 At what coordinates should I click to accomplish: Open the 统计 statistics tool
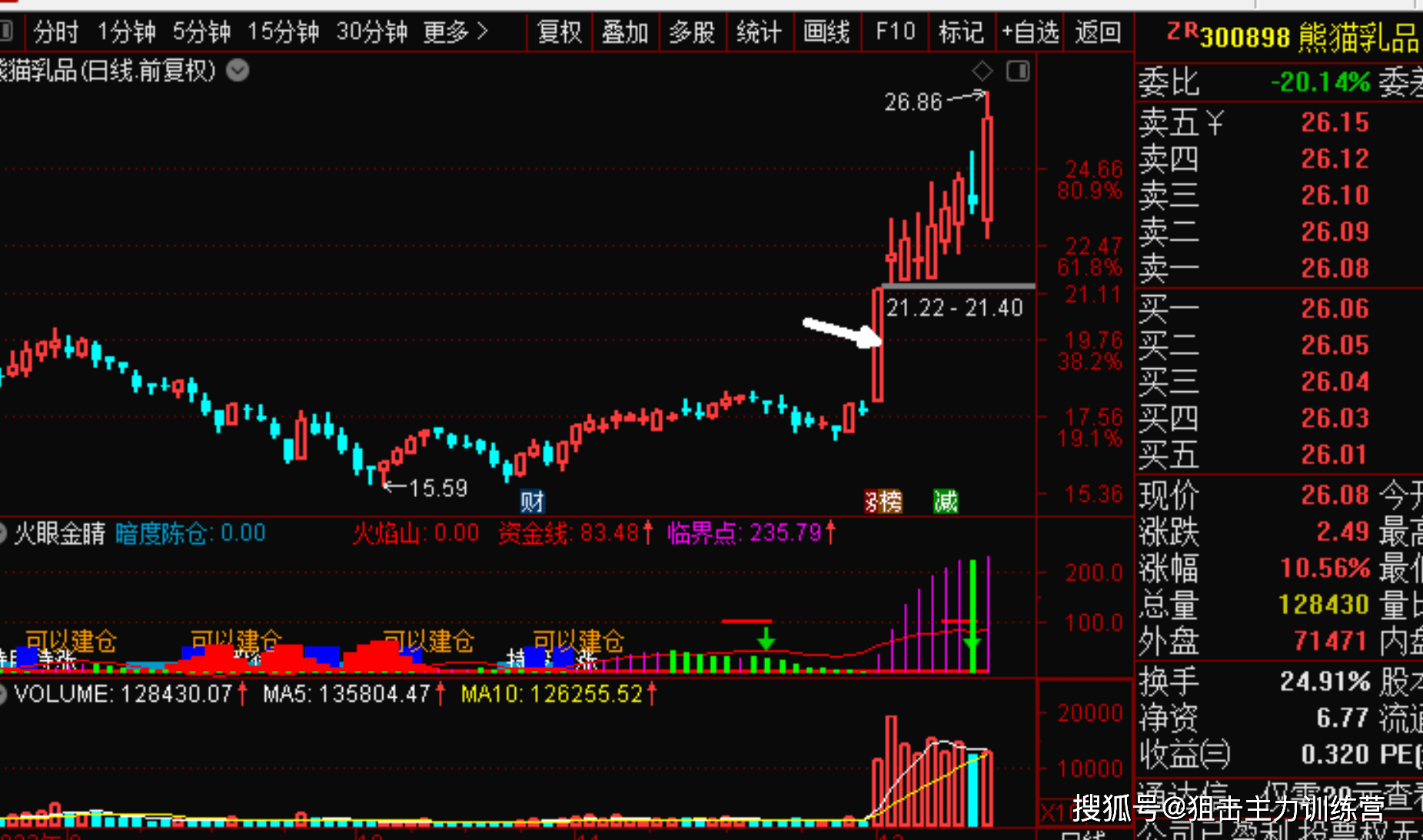tap(759, 32)
